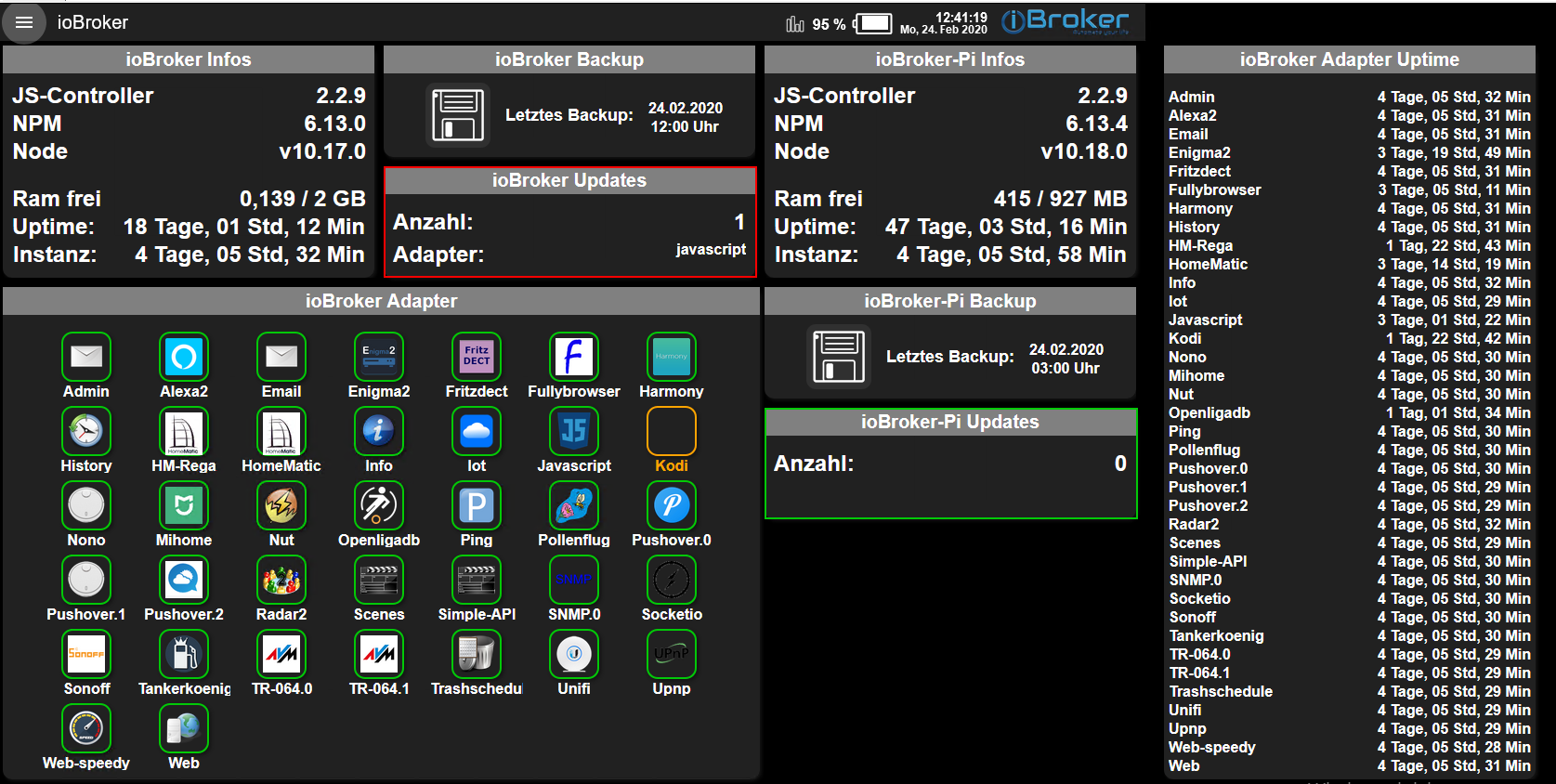Select the Javascript adapter icon

click(574, 431)
